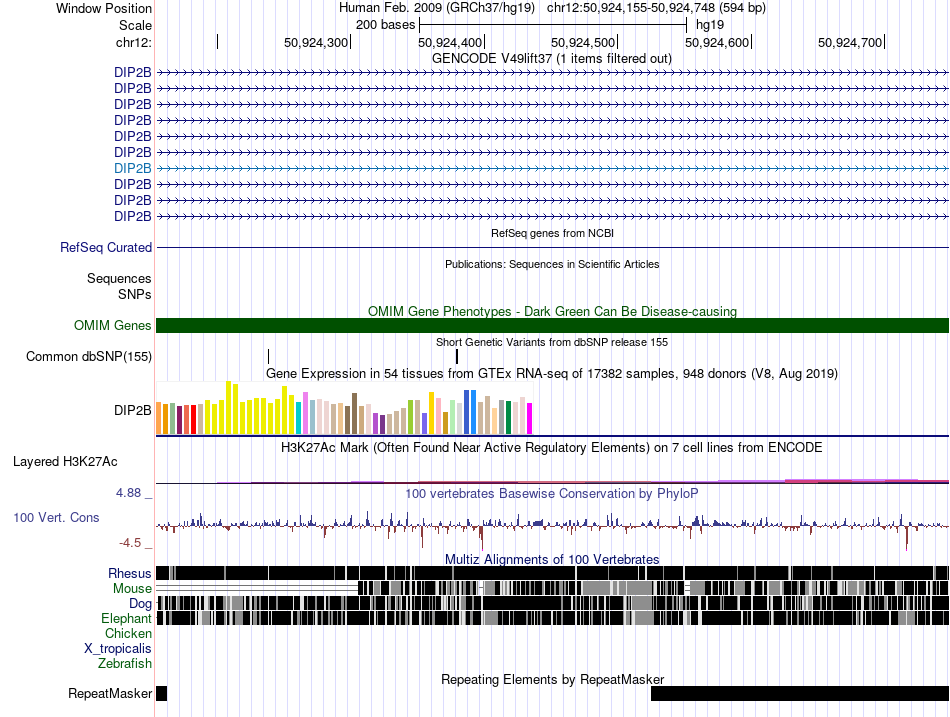Open the 100 Vert. Cons track label
The width and height of the screenshot is (950, 717).
56,518
